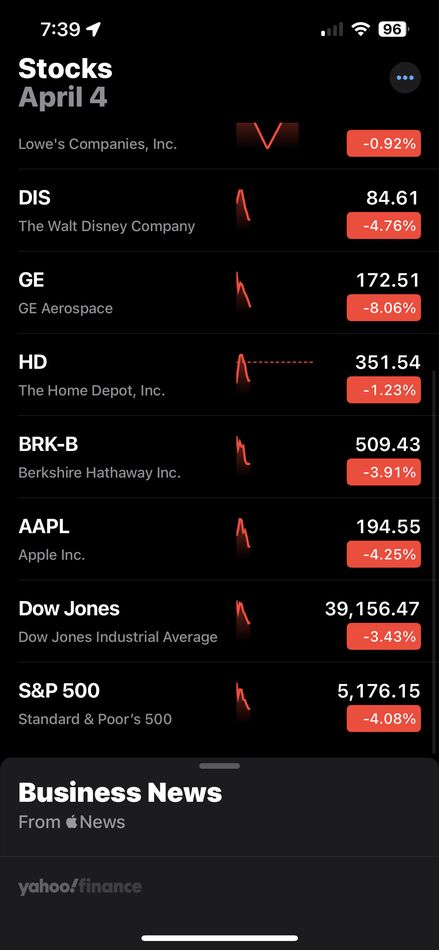Toggle Disney's -4.76% change badge

click(x=383, y=226)
